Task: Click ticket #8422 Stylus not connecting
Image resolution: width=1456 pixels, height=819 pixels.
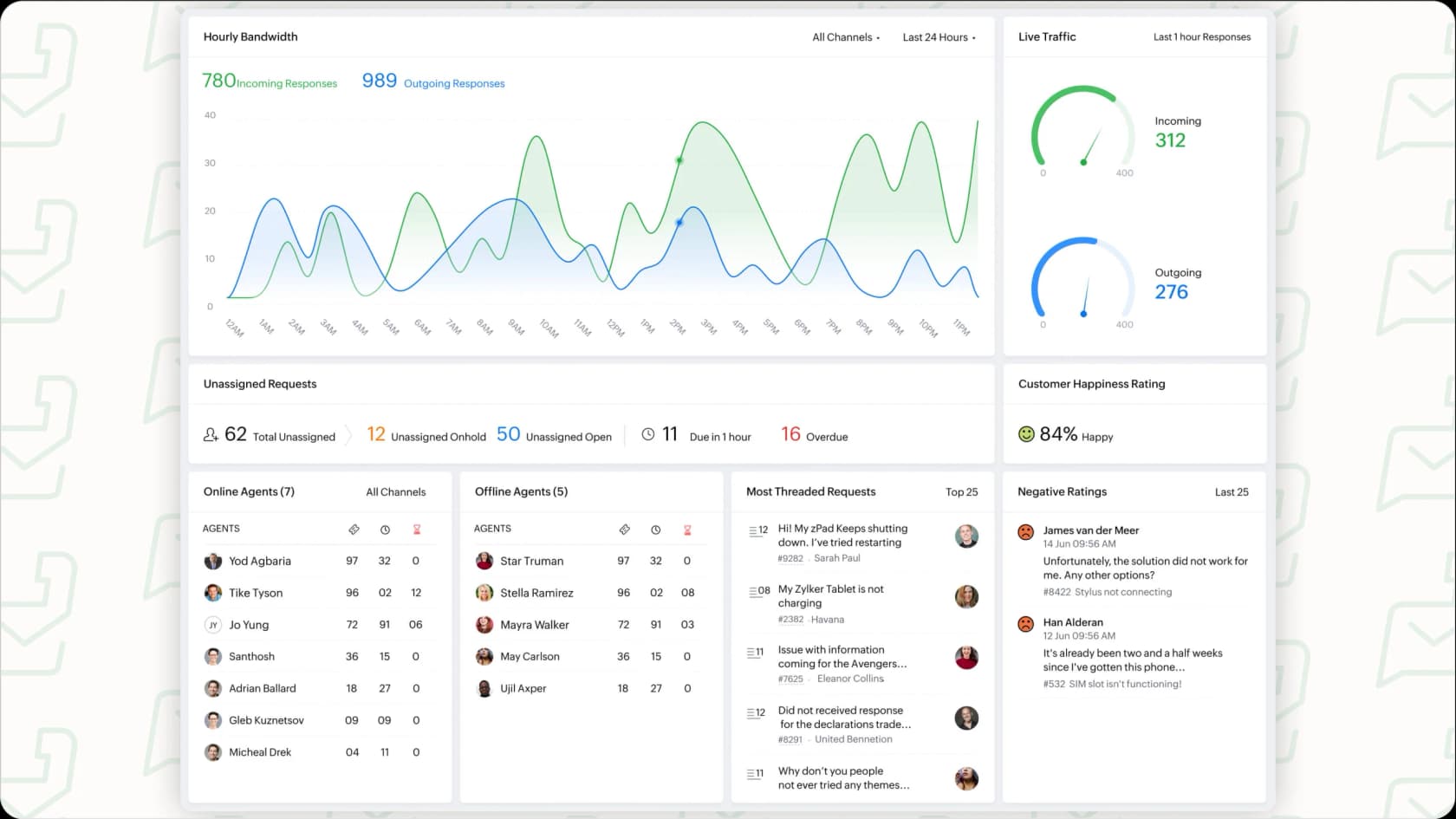Action: (1107, 593)
